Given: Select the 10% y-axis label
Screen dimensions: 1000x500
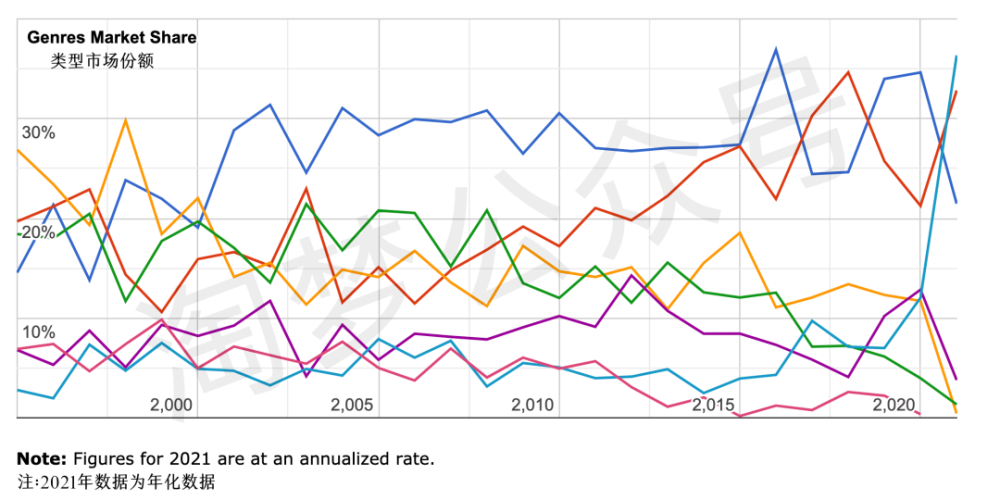Looking at the screenshot, I should [x=38, y=332].
